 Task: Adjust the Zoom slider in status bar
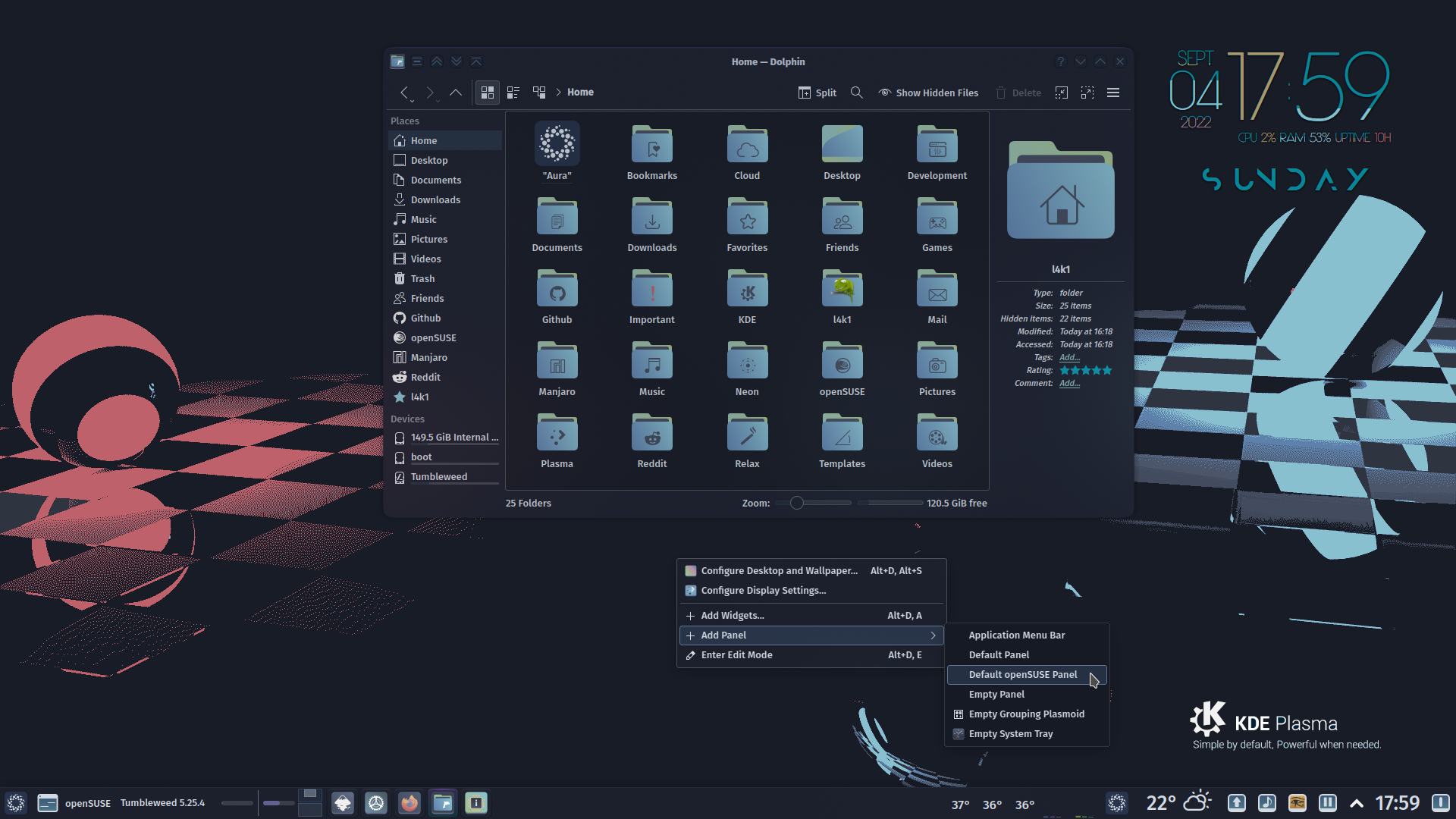[813, 503]
